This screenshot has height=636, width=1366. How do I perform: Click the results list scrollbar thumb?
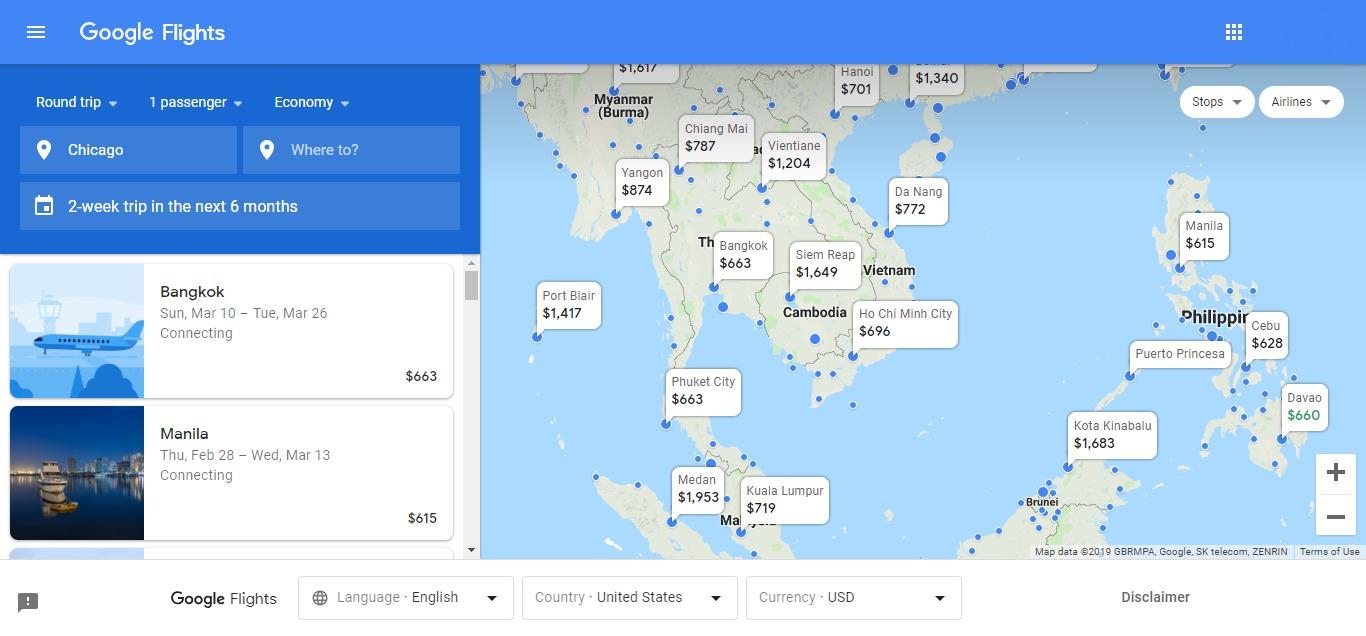[x=471, y=286]
